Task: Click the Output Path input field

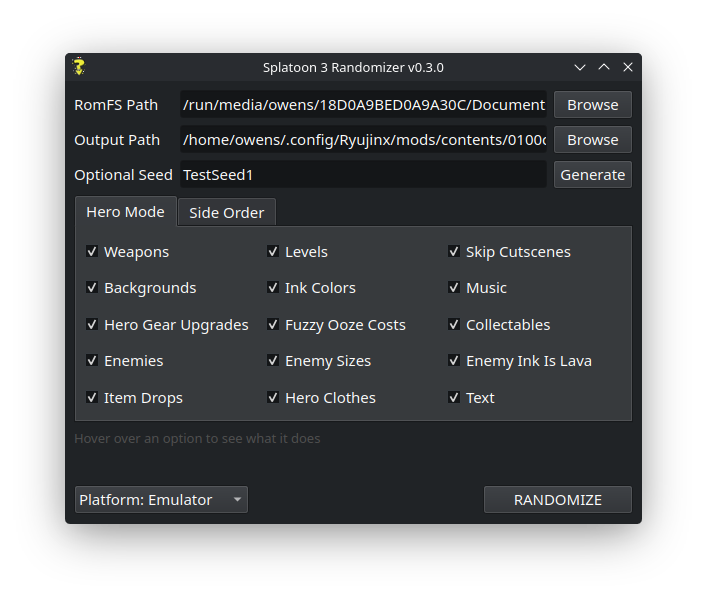Action: (363, 140)
